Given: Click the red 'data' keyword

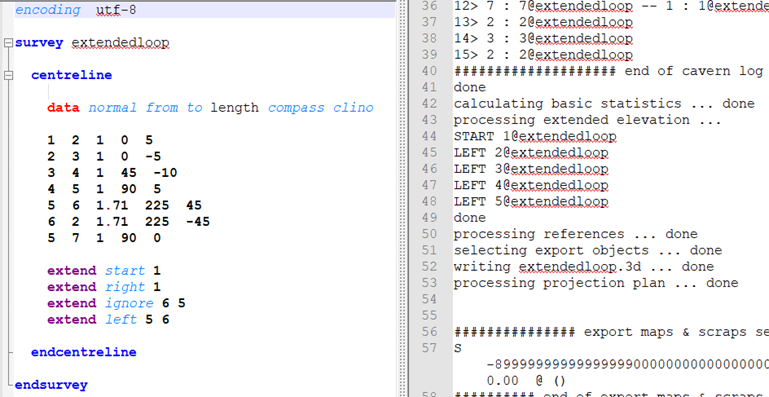Looking at the screenshot, I should pyautogui.click(x=63, y=108).
